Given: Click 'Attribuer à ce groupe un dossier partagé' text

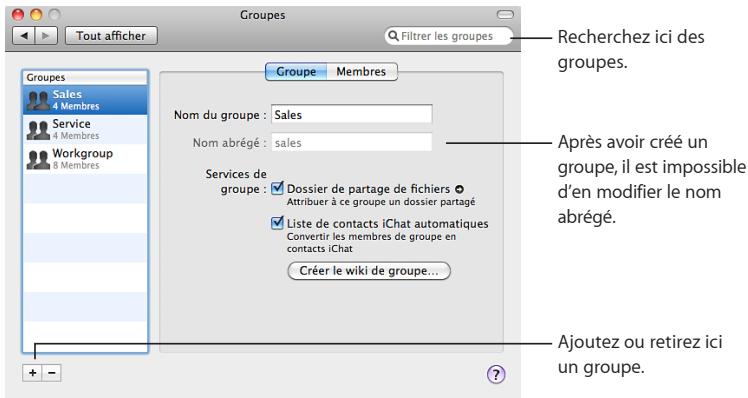Looking at the screenshot, I should coord(381,202).
